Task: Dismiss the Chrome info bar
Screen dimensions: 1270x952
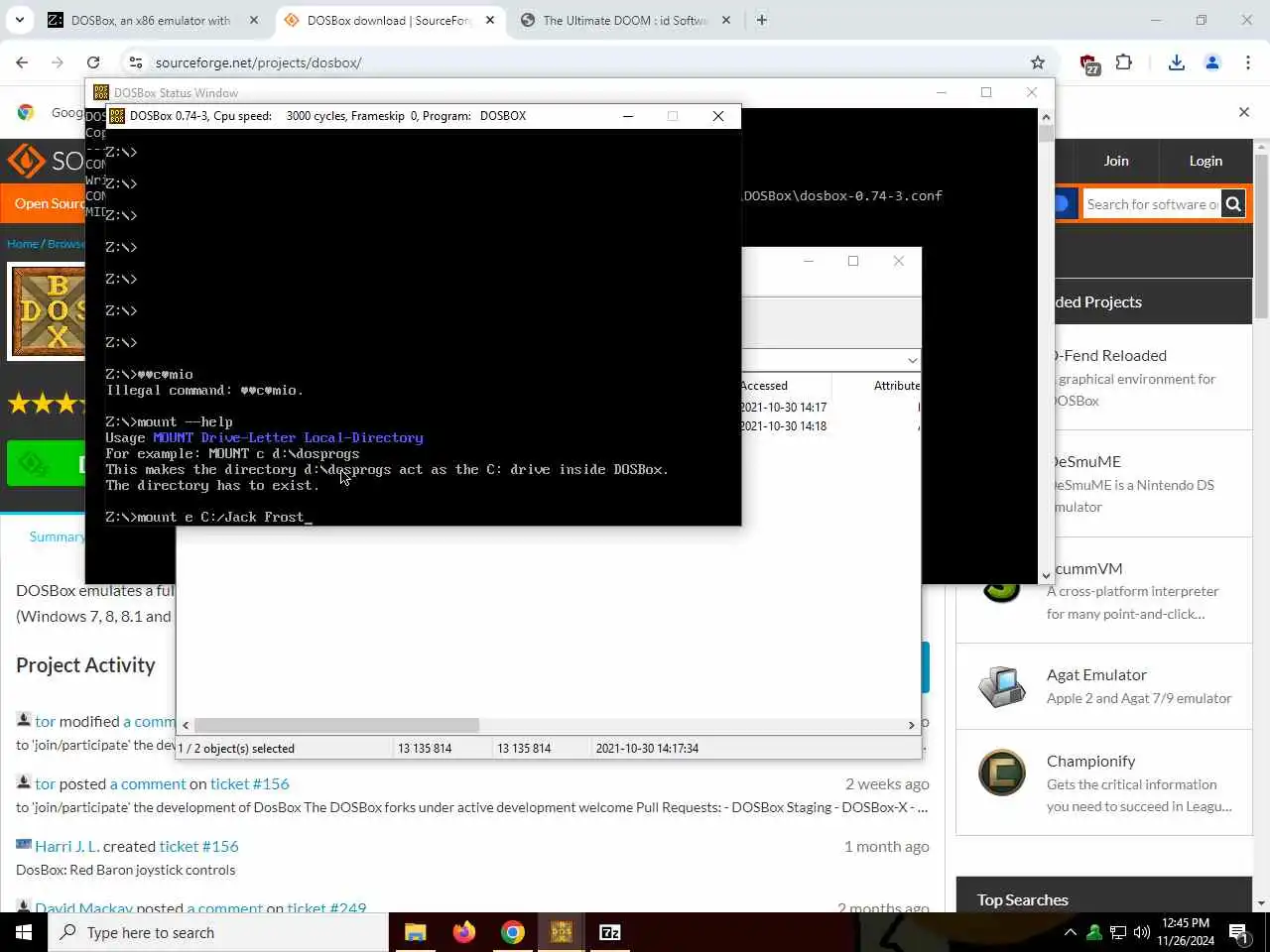Action: click(1243, 112)
